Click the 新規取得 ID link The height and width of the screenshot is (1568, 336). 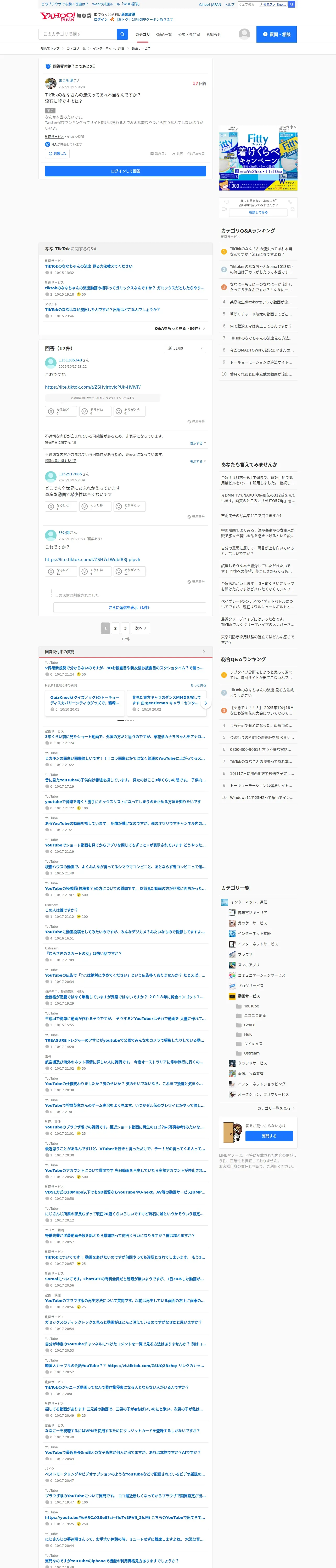(128, 14)
